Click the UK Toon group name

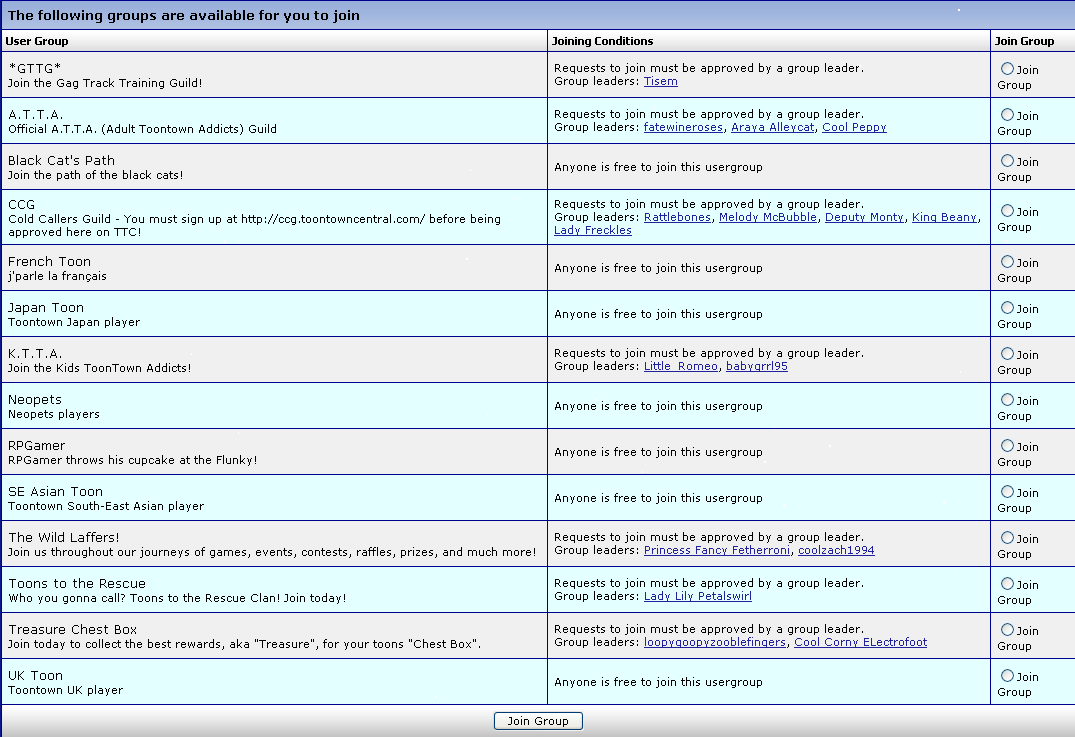[x=36, y=675]
